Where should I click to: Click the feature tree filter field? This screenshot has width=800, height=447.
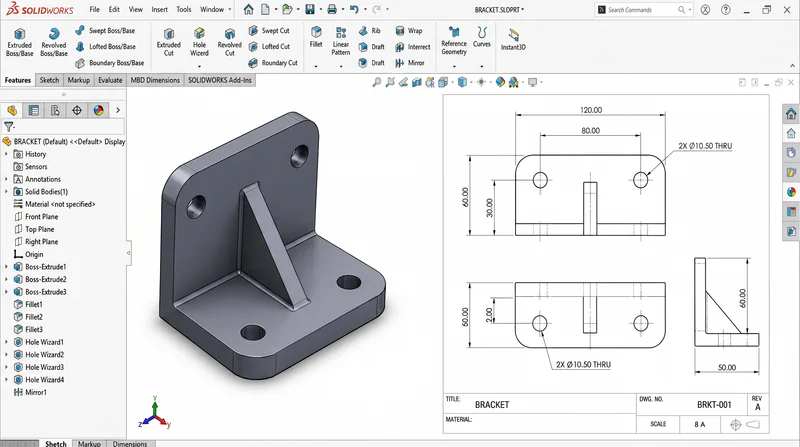pyautogui.click(x=63, y=126)
